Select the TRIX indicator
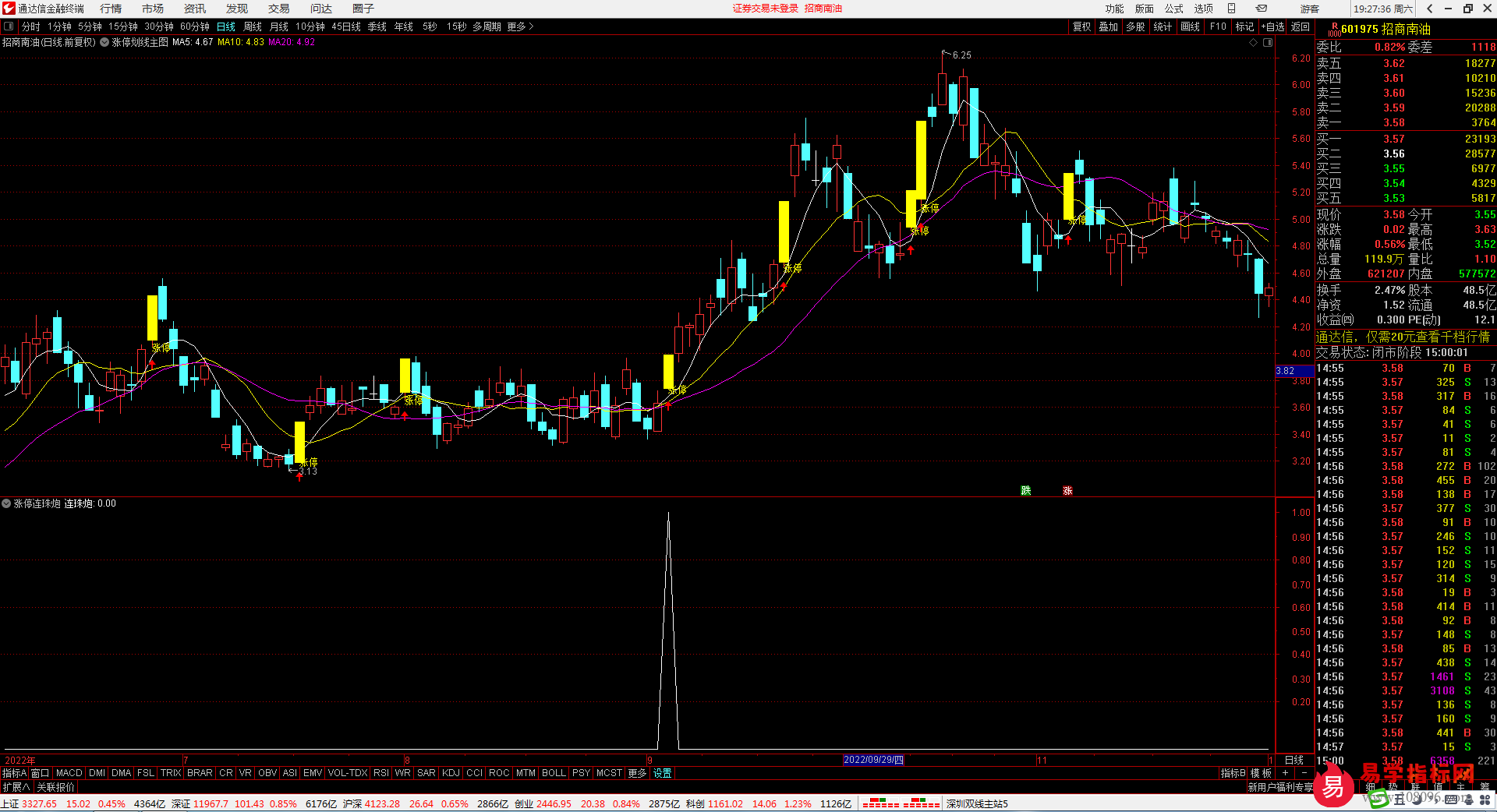This screenshot has height=812, width=1497. [x=171, y=773]
